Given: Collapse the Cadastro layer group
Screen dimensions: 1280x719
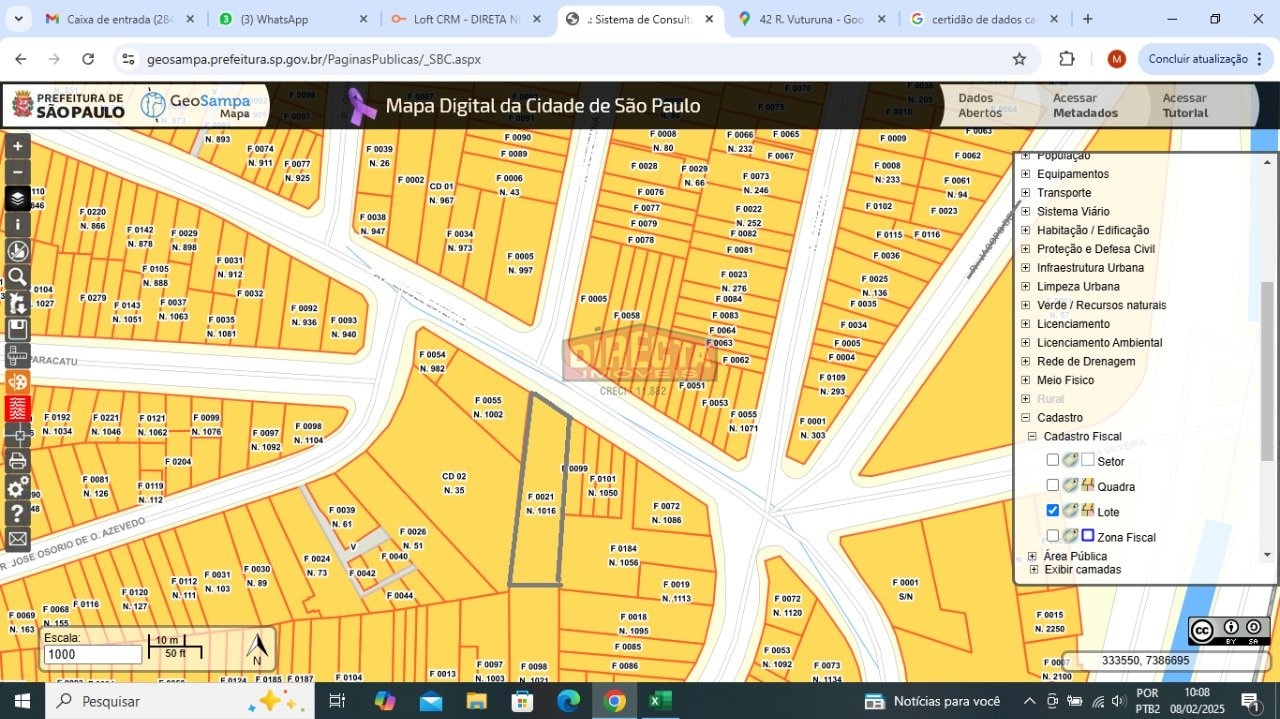Looking at the screenshot, I should [1025, 418].
